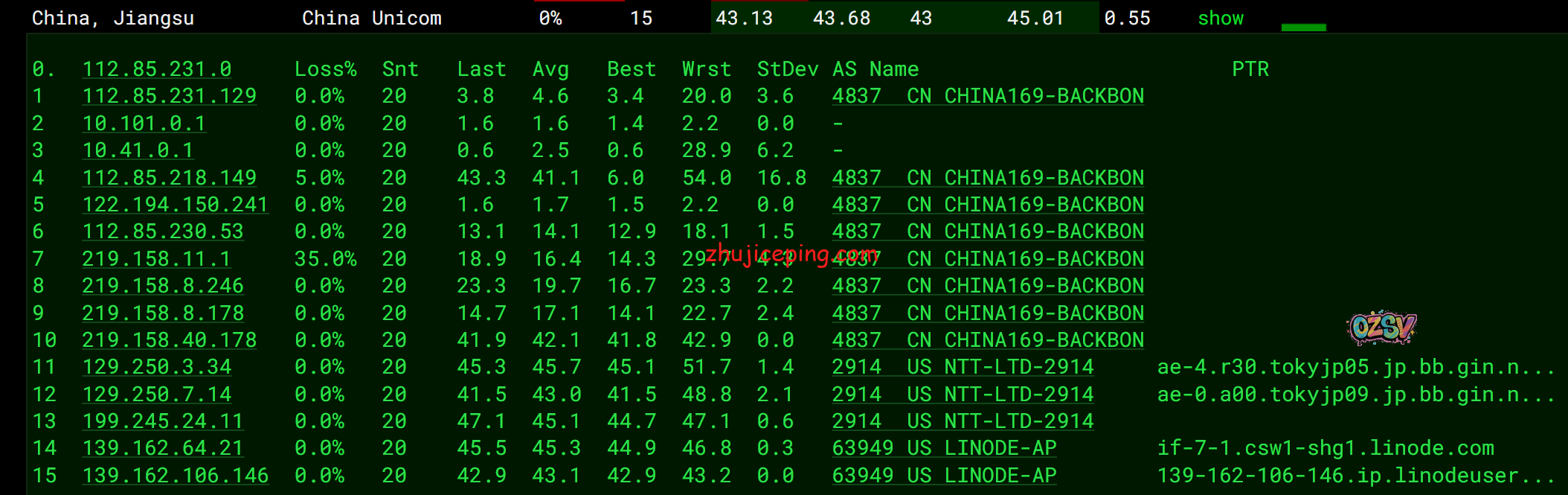Open the 219.158.11.1 hop link
Image resolution: width=1568 pixels, height=495 pixels.
coord(156,259)
